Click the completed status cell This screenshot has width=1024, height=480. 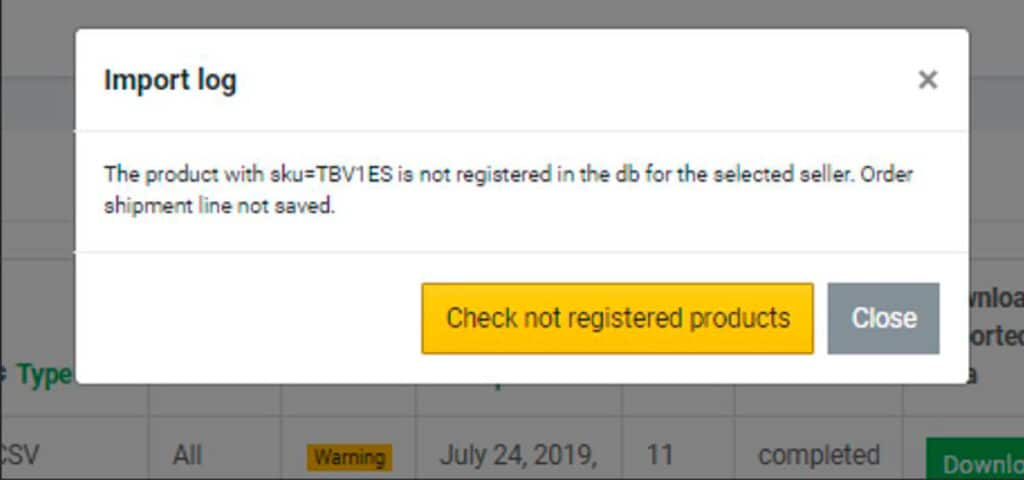[x=818, y=455]
